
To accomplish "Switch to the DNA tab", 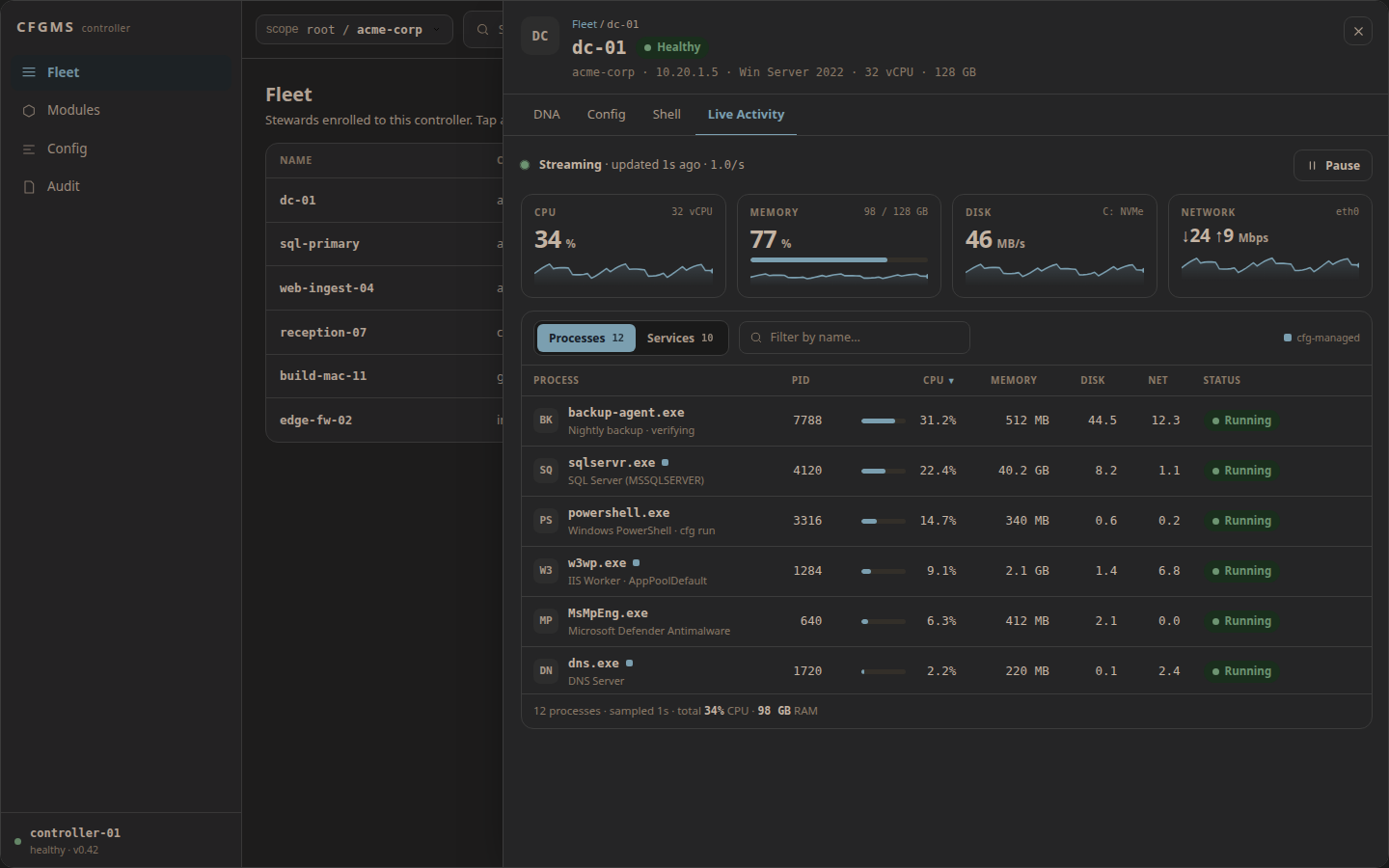I will (547, 114).
